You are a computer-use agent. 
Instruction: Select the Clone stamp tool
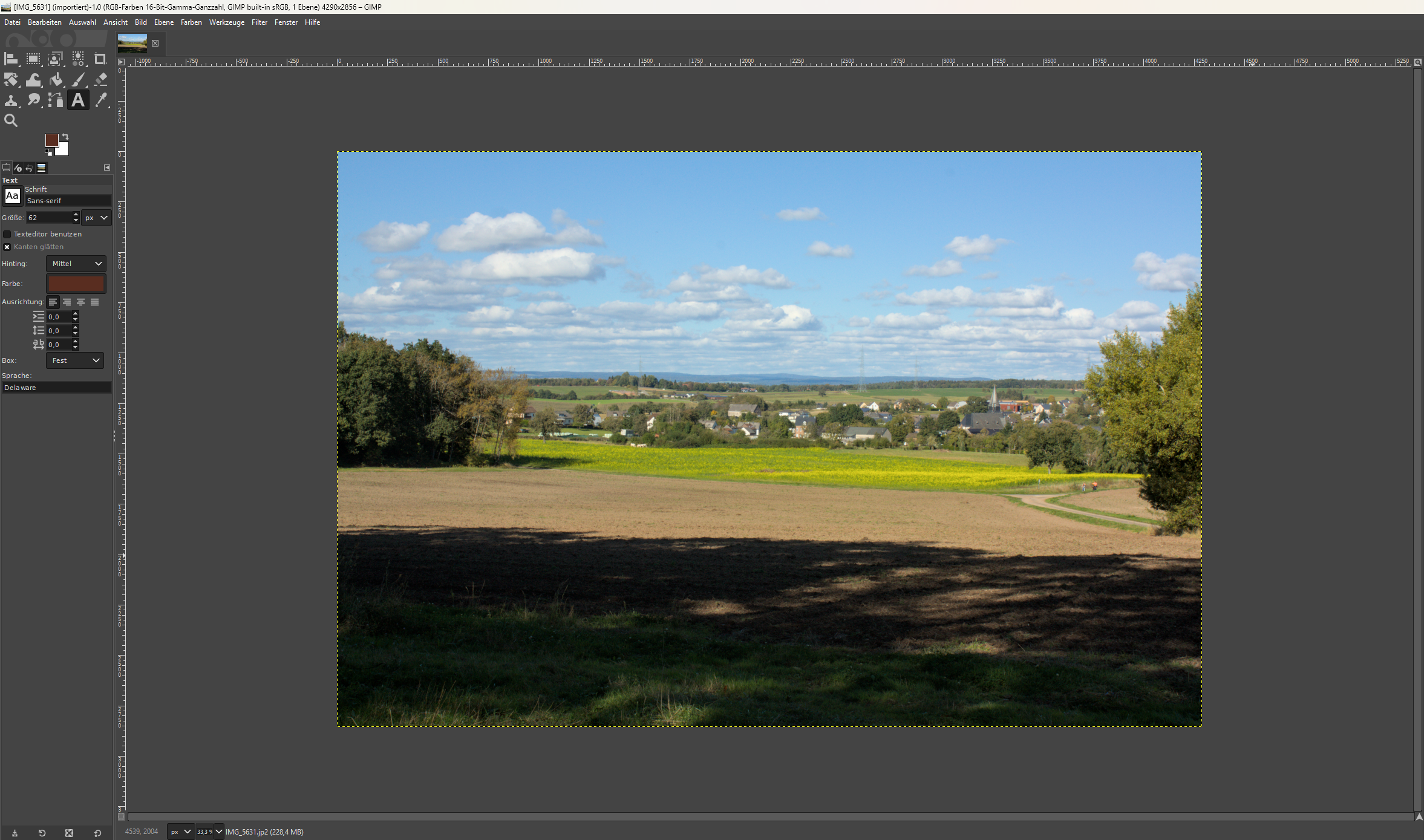(11, 100)
